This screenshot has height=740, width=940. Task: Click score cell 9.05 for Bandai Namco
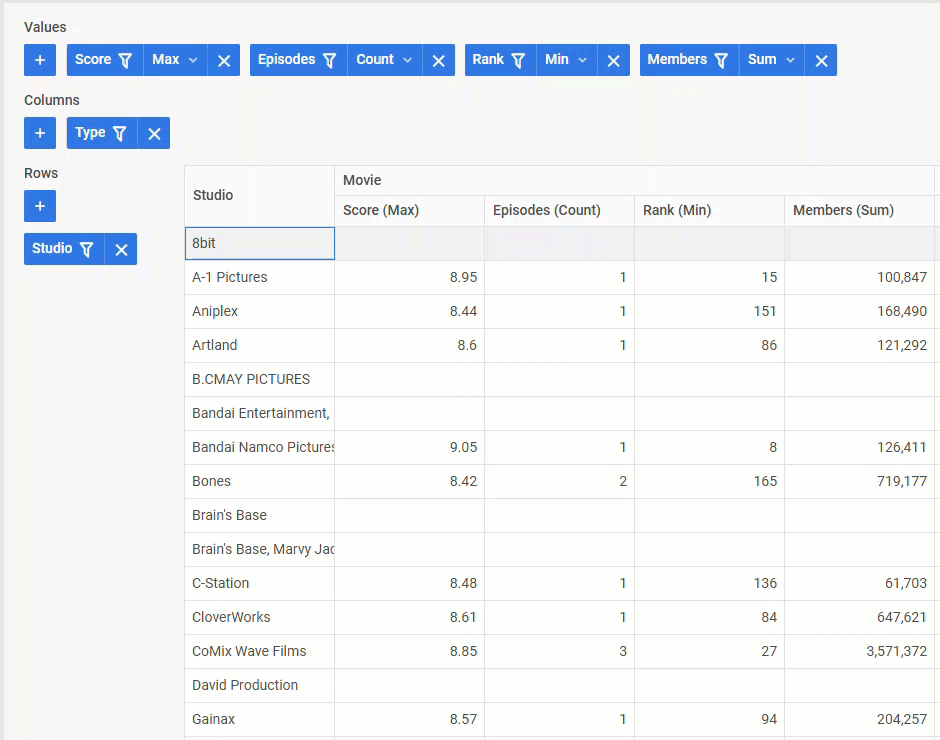click(x=409, y=447)
